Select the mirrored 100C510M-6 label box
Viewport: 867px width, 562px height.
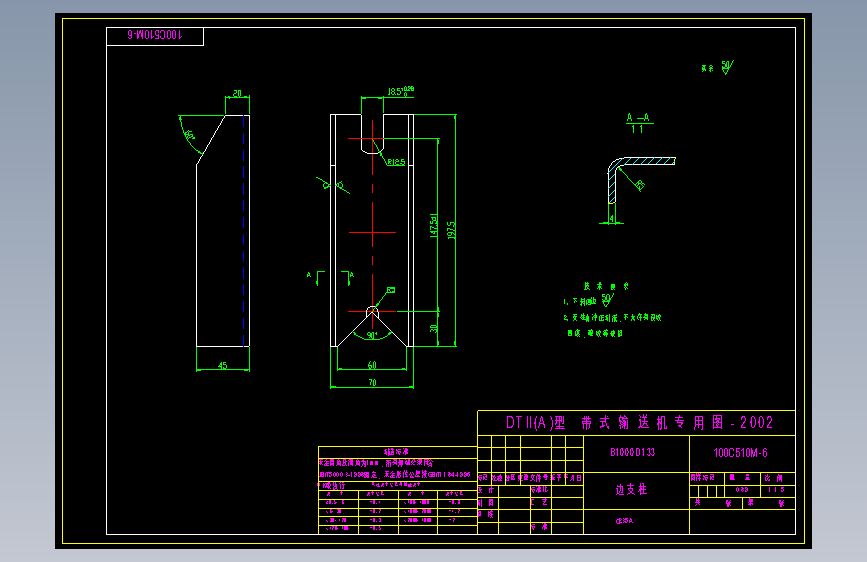point(155,36)
